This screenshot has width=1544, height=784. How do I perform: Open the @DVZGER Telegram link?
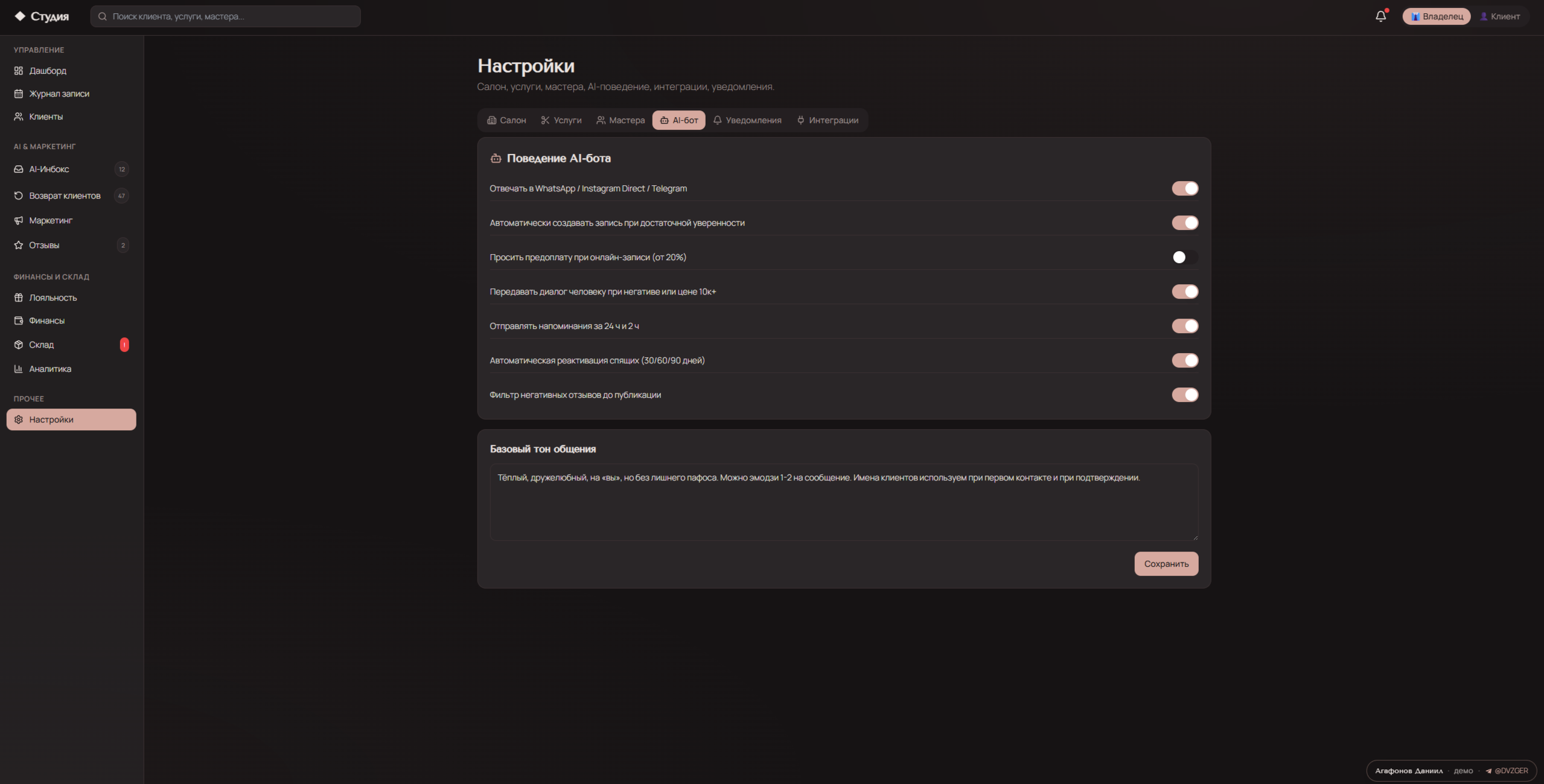(x=1507, y=771)
